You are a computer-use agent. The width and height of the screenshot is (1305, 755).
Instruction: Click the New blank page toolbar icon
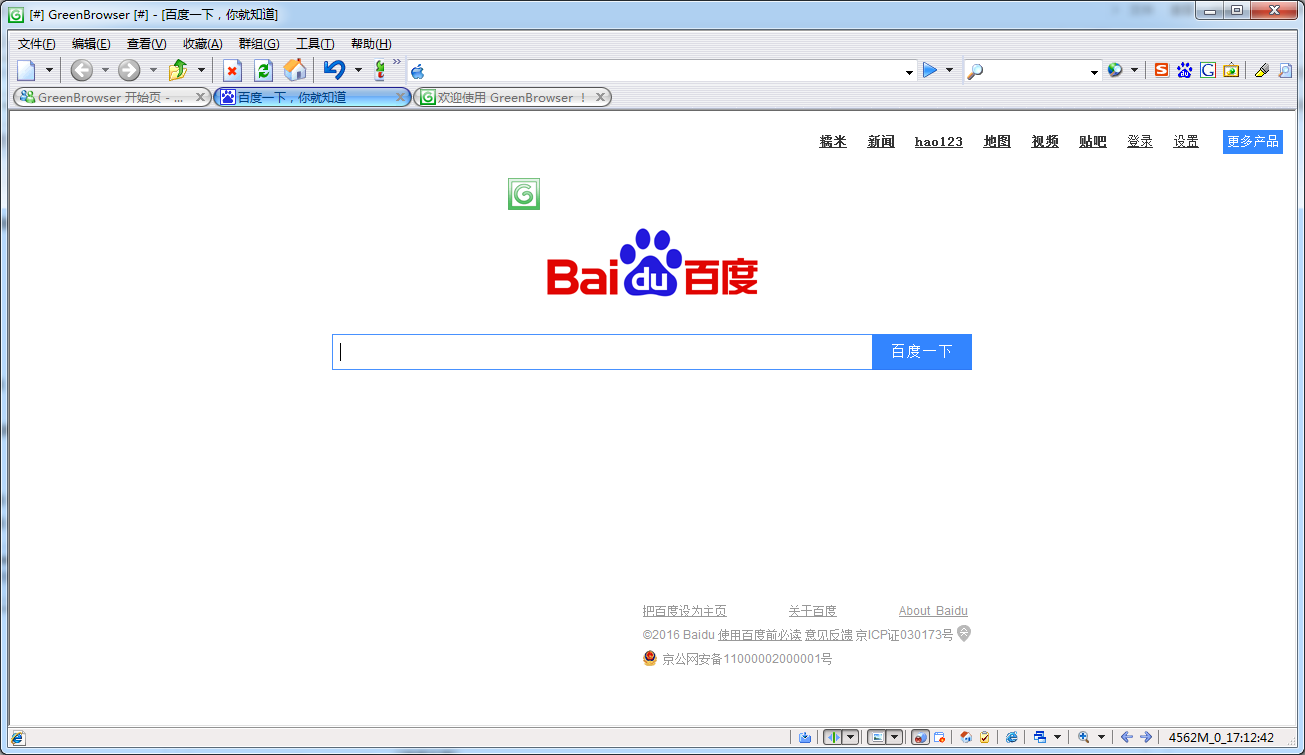click(x=26, y=70)
